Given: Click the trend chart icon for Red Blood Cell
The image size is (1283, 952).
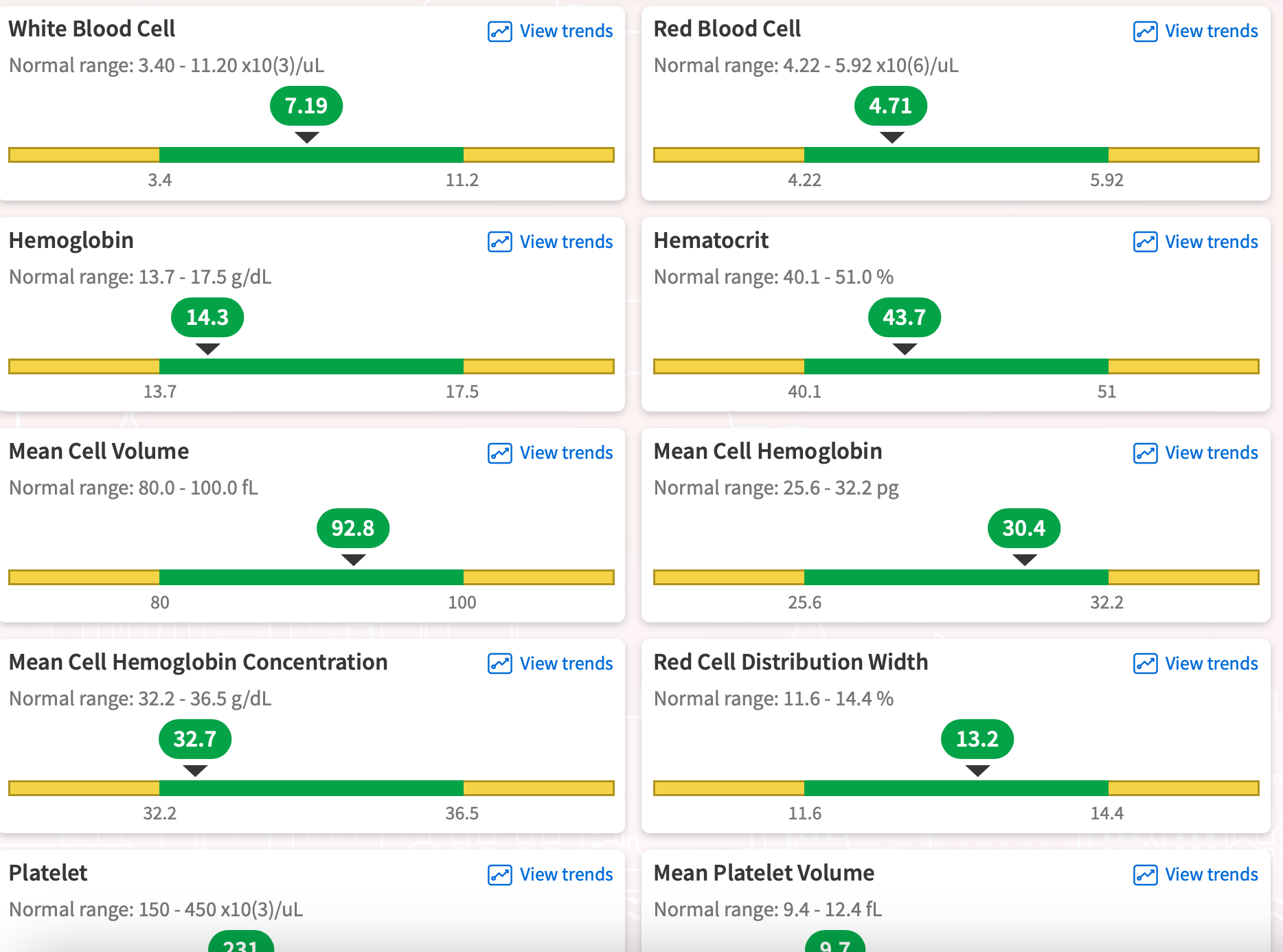Looking at the screenshot, I should (1145, 32).
